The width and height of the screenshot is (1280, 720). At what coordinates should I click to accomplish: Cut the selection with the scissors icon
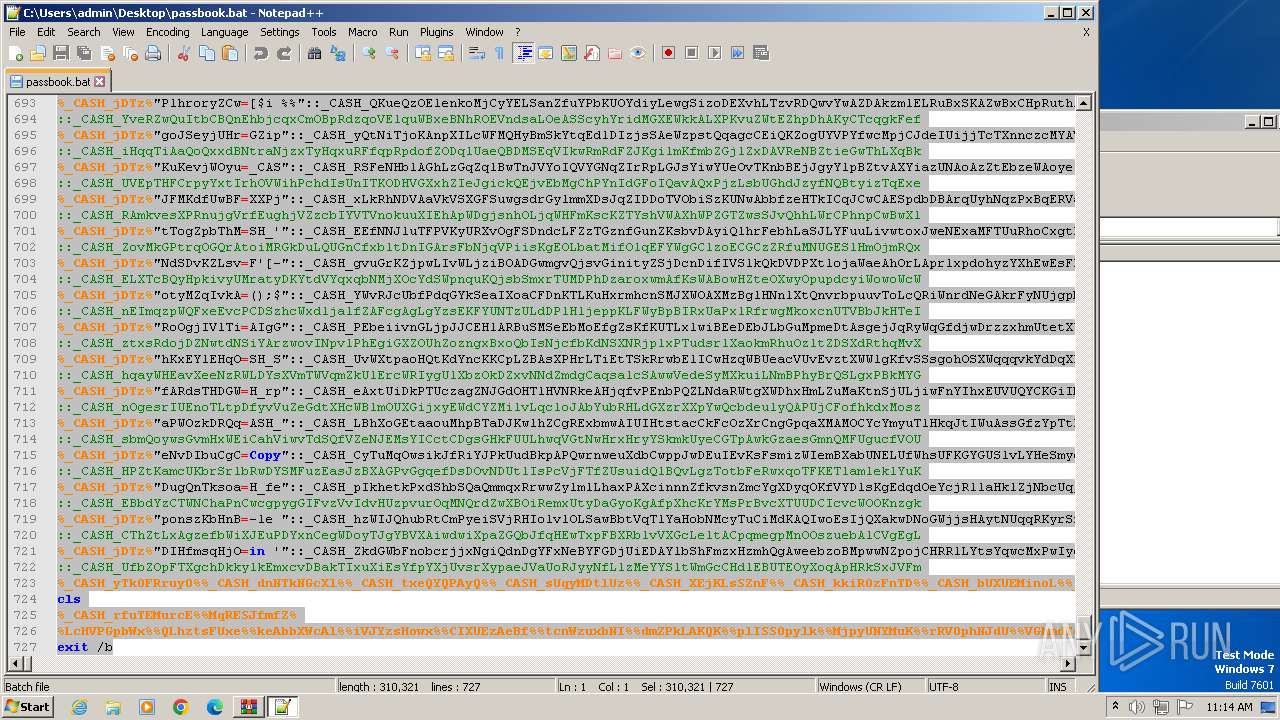[x=183, y=53]
